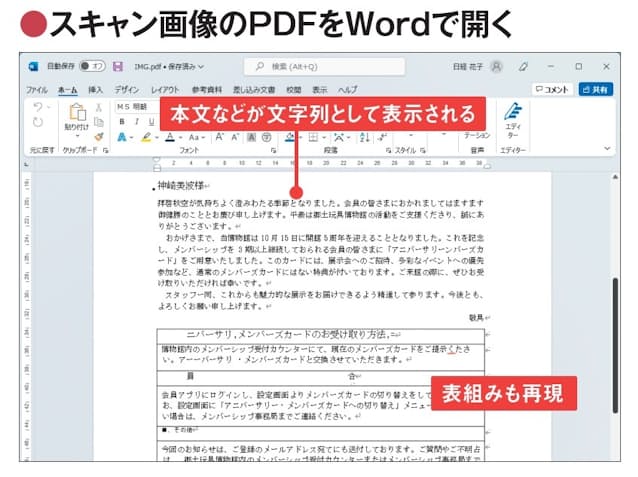The width and height of the screenshot is (638, 477).
Task: Click the enclosed character circle icon
Action: pyautogui.click(x=267, y=137)
